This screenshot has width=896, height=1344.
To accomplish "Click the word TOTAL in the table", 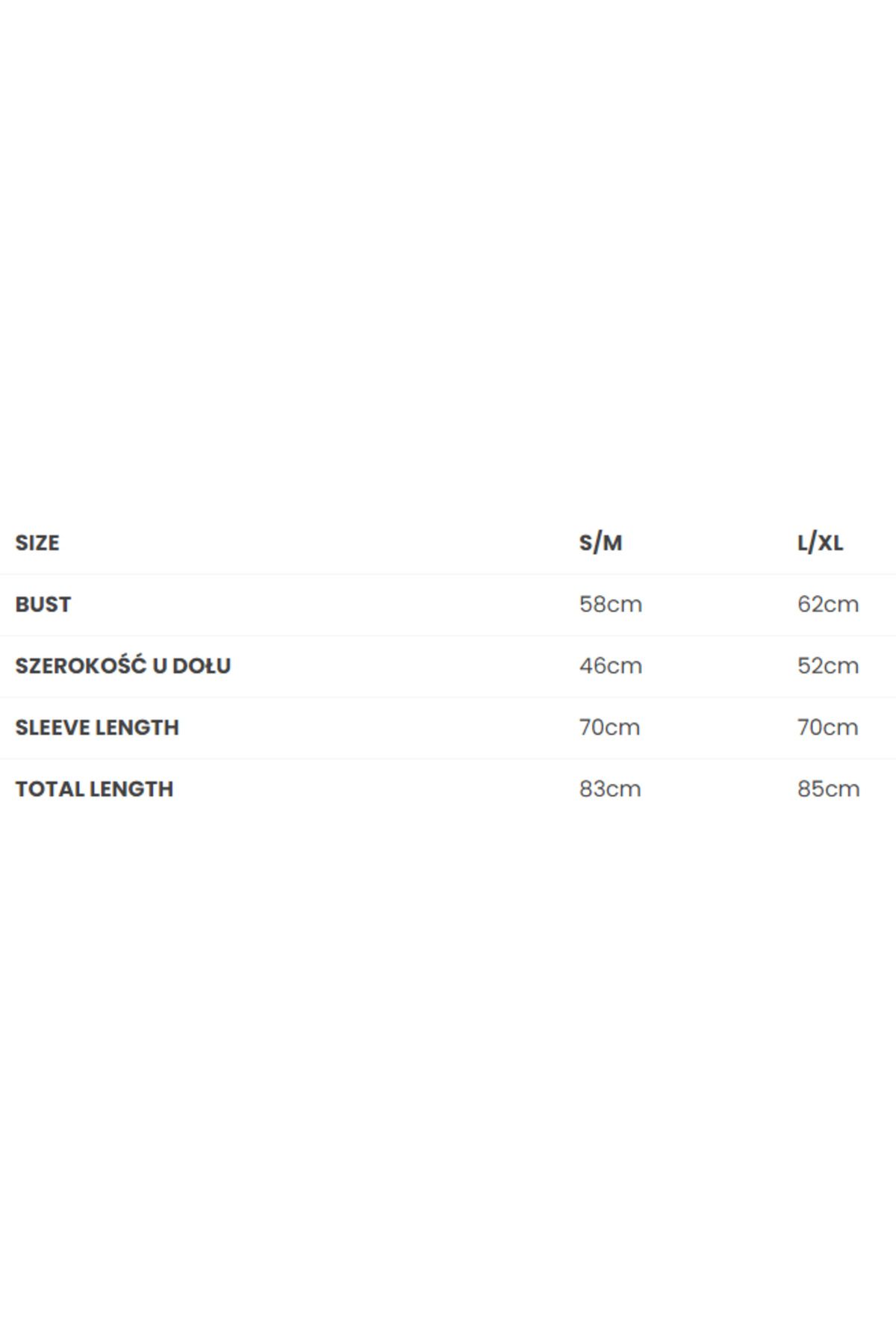I will pyautogui.click(x=49, y=788).
